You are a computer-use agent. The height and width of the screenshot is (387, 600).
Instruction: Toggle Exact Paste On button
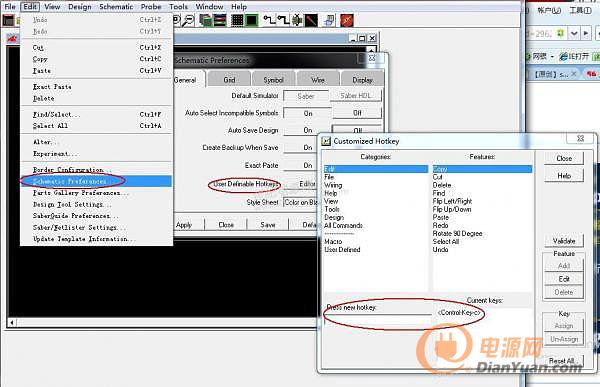tap(308, 165)
